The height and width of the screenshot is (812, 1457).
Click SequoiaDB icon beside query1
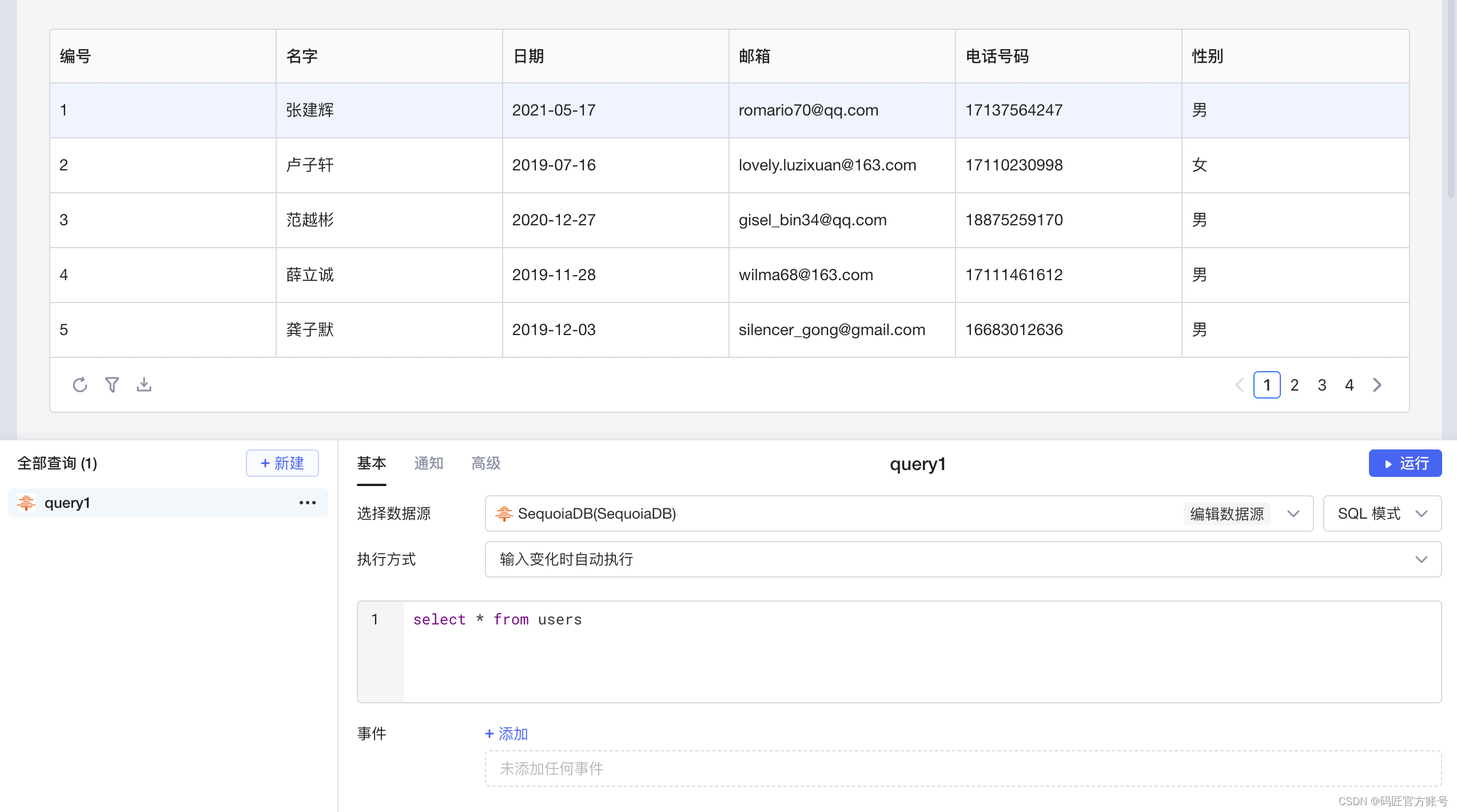[26, 503]
